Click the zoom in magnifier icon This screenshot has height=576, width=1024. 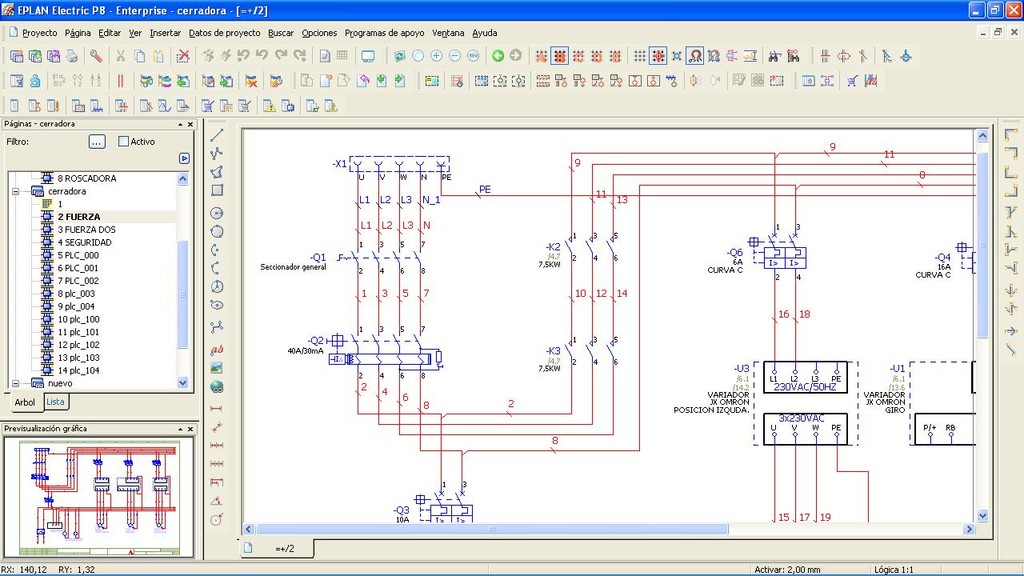click(x=436, y=56)
